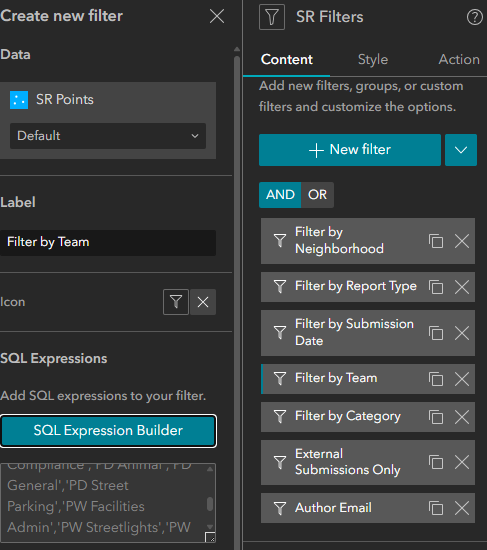Image resolution: width=487 pixels, height=550 pixels.
Task: Open the SQL Expression Builder
Action: click(108, 431)
